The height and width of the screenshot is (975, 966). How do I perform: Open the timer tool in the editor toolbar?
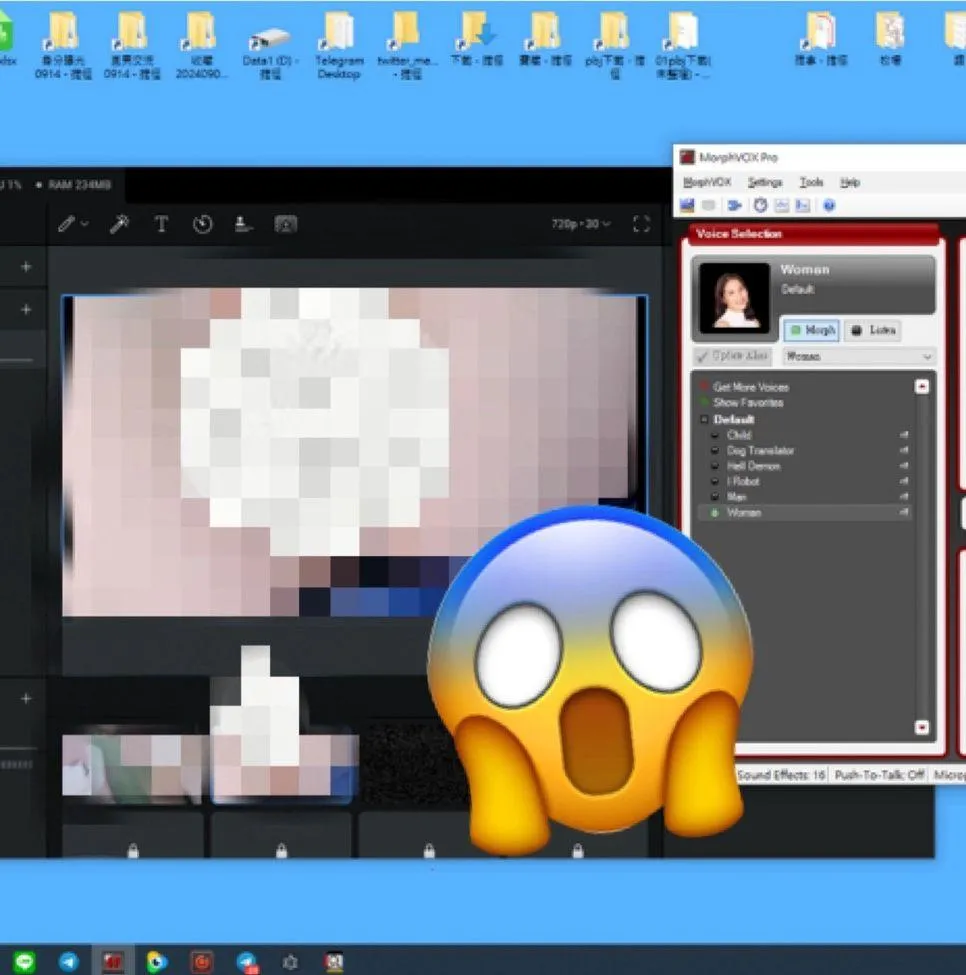(x=202, y=224)
